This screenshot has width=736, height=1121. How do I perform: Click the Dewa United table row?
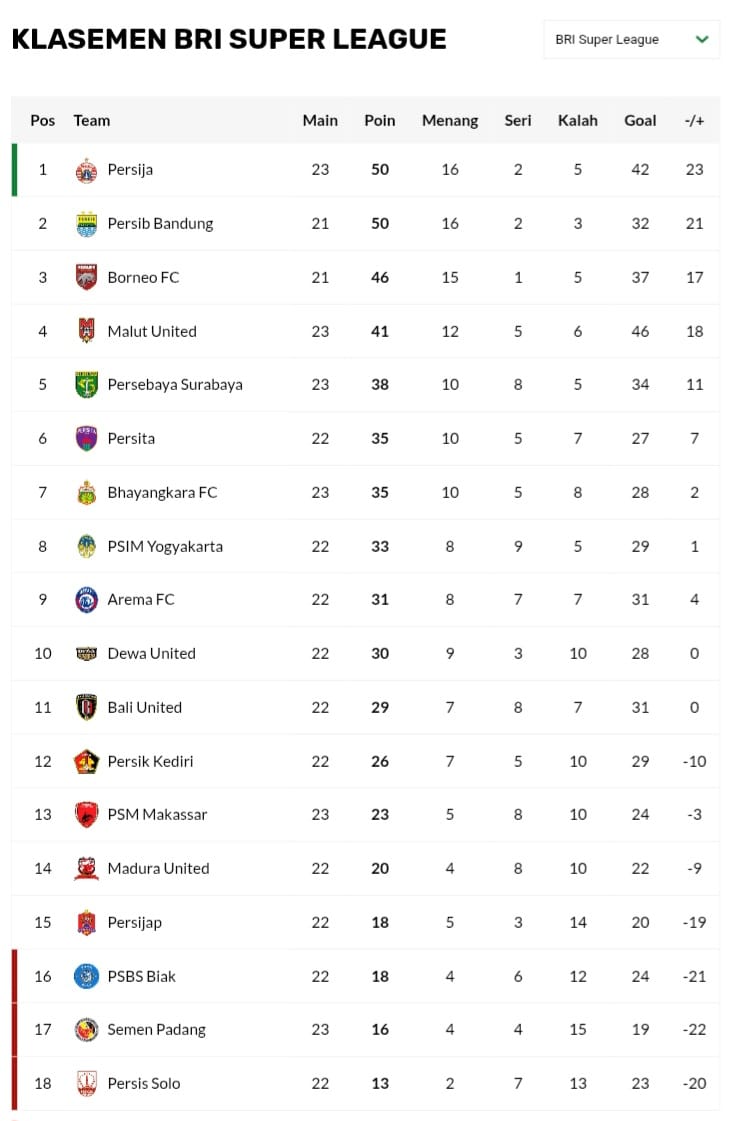(x=368, y=653)
